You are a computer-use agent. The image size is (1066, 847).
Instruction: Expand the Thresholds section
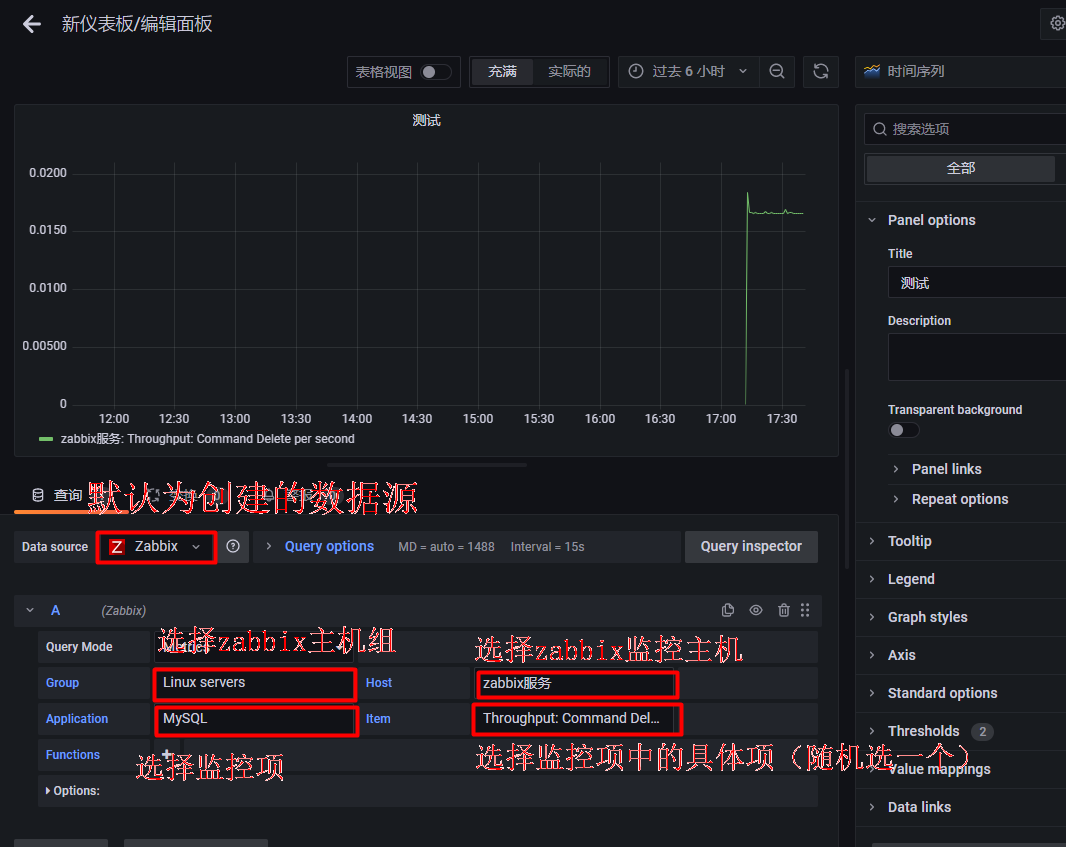tap(923, 731)
